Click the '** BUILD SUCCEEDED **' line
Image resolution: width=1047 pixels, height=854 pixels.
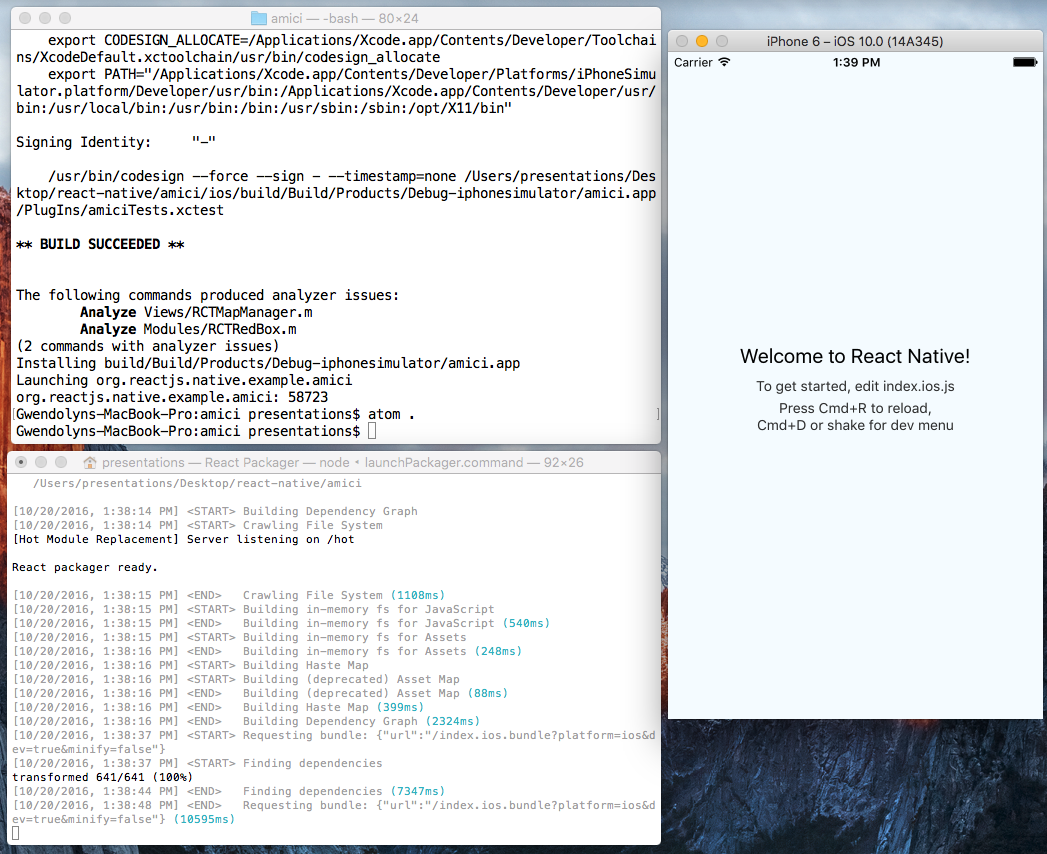100,244
